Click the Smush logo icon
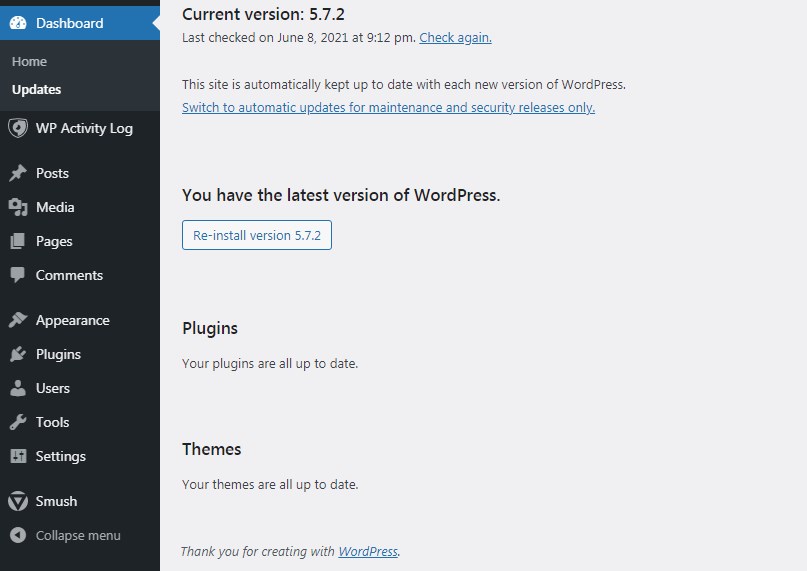The image size is (807, 571). click(x=18, y=501)
